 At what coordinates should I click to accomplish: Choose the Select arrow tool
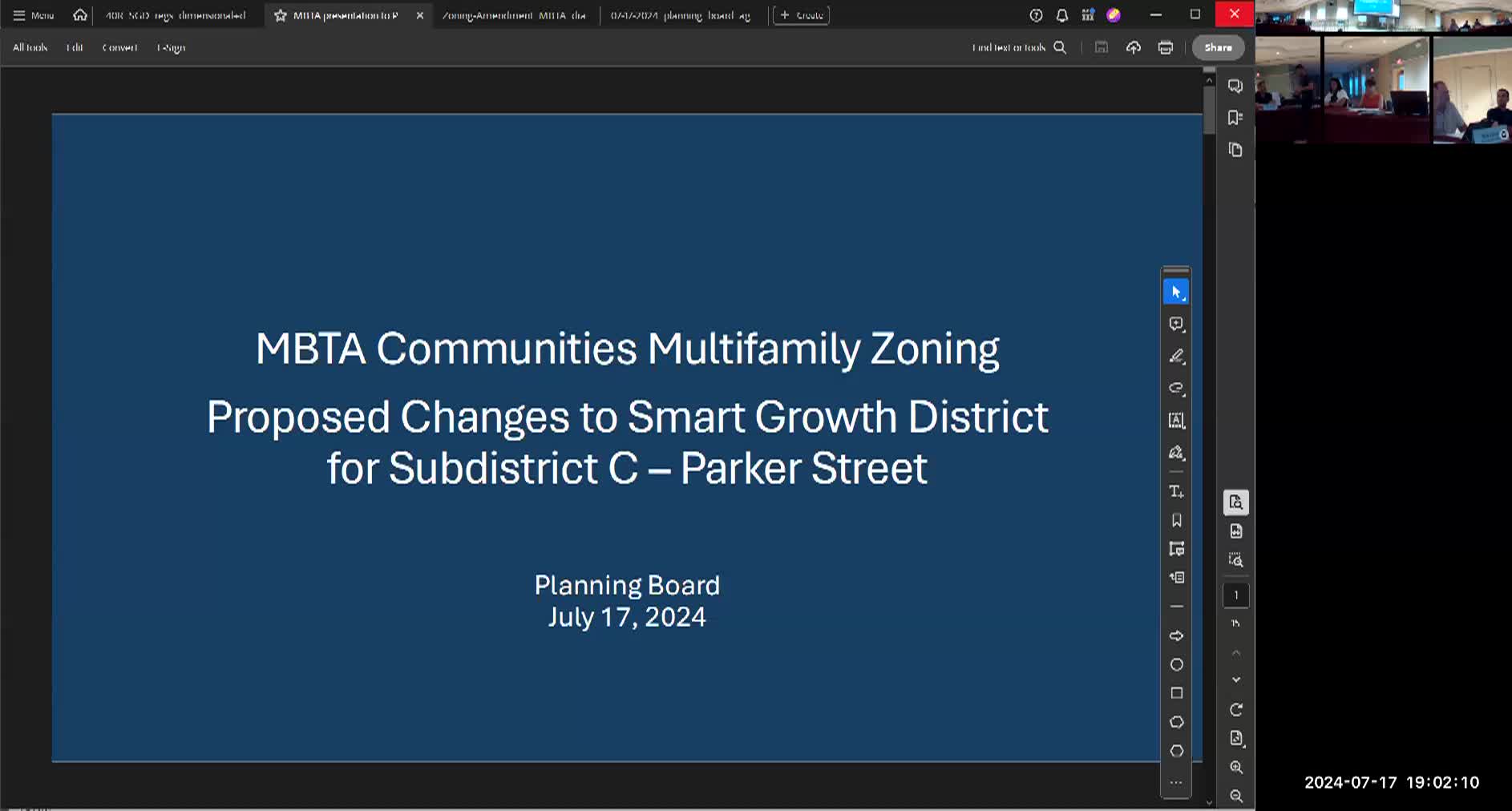(x=1176, y=292)
